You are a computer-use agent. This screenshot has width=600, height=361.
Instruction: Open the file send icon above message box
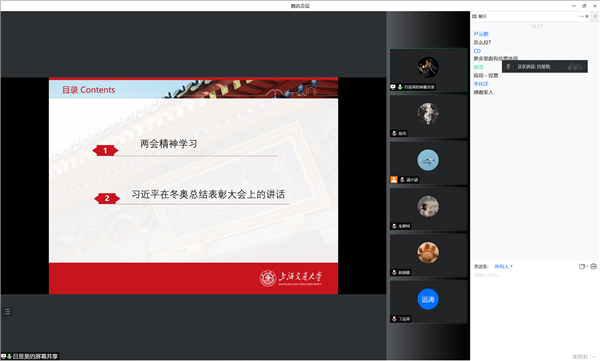pos(582,266)
